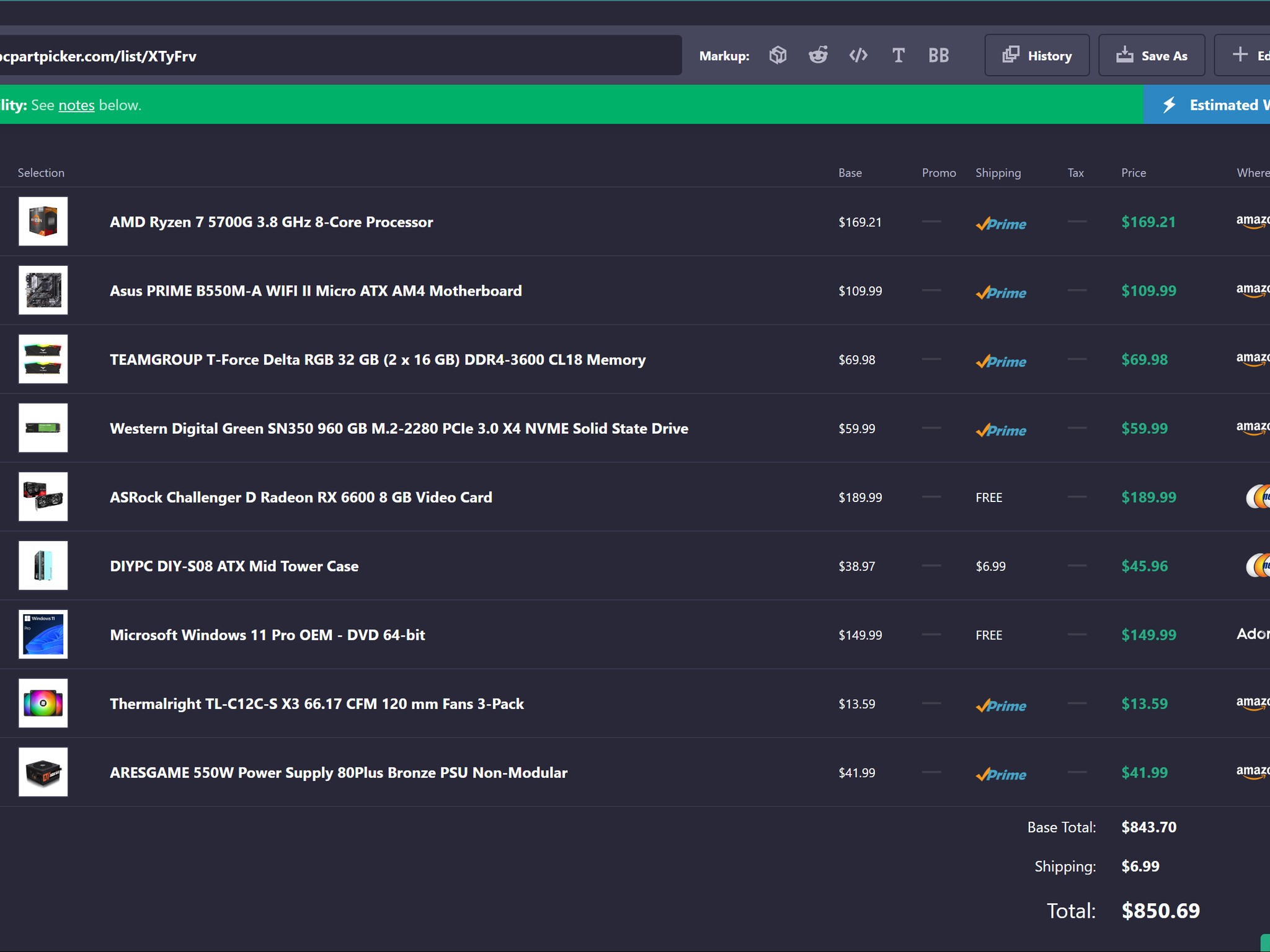Open the ARESGAME power supply thumbnail
Screen dimensions: 1270x952
coord(43,772)
